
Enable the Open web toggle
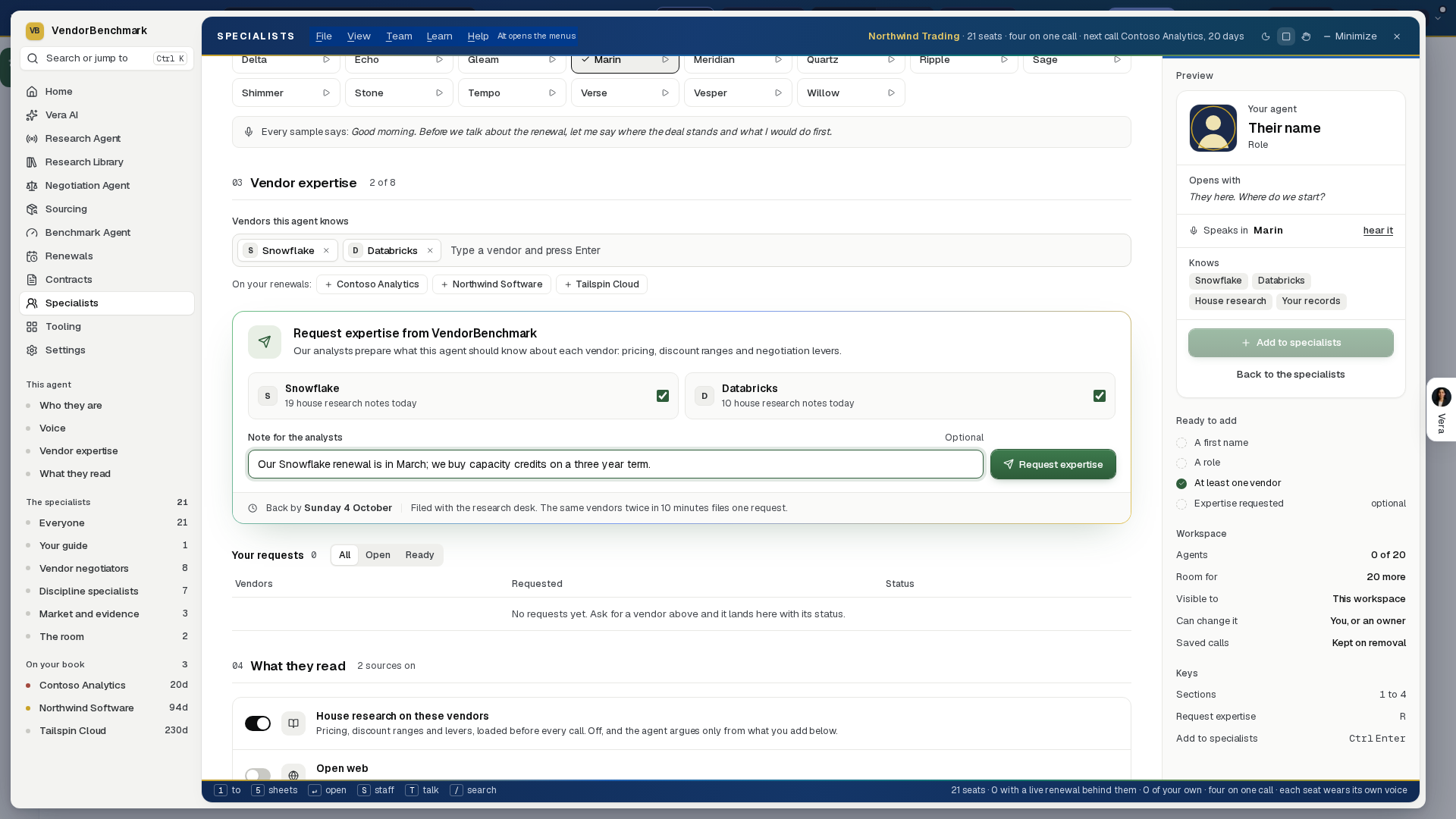[258, 775]
